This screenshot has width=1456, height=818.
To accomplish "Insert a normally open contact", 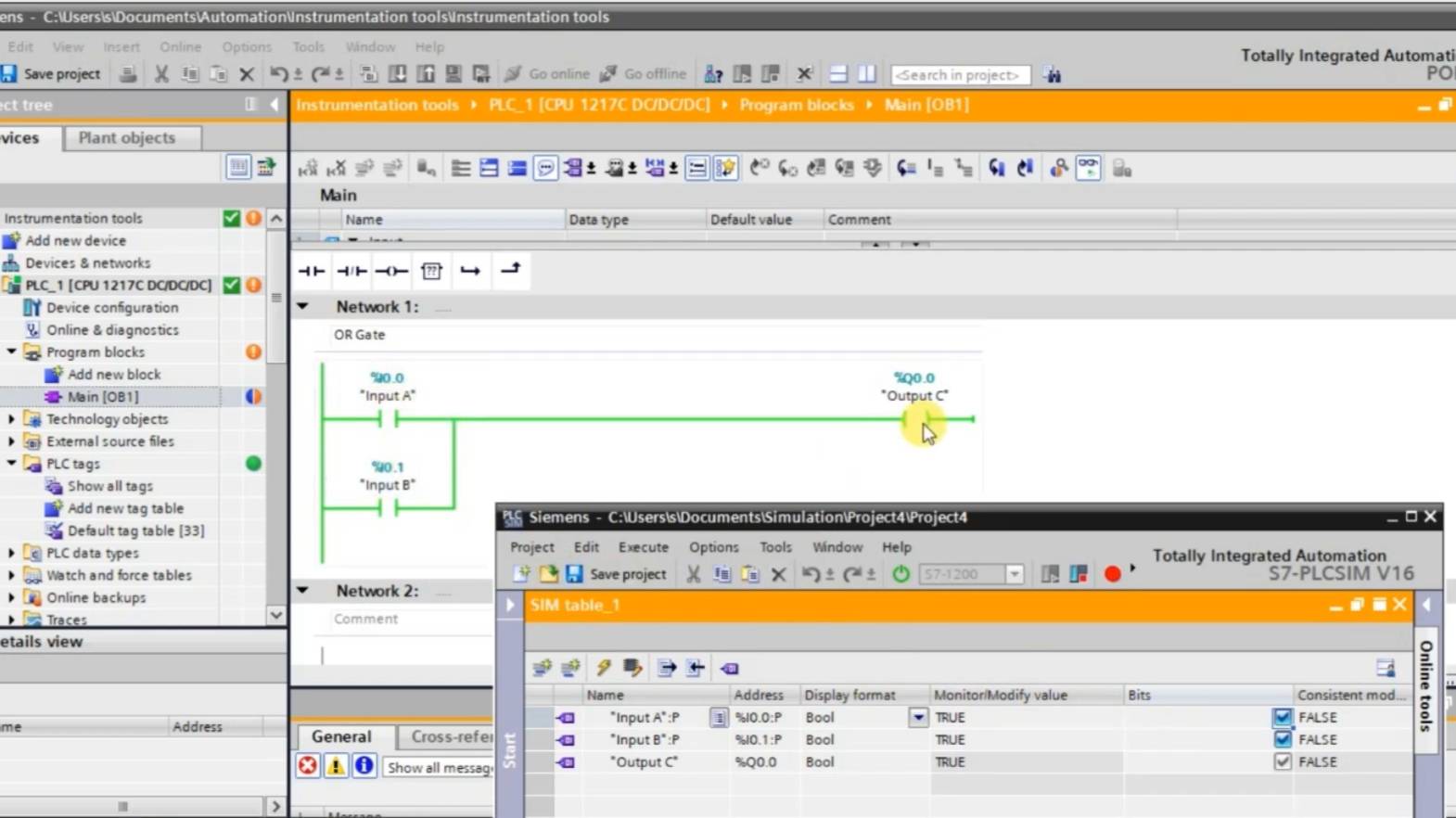I will [312, 271].
